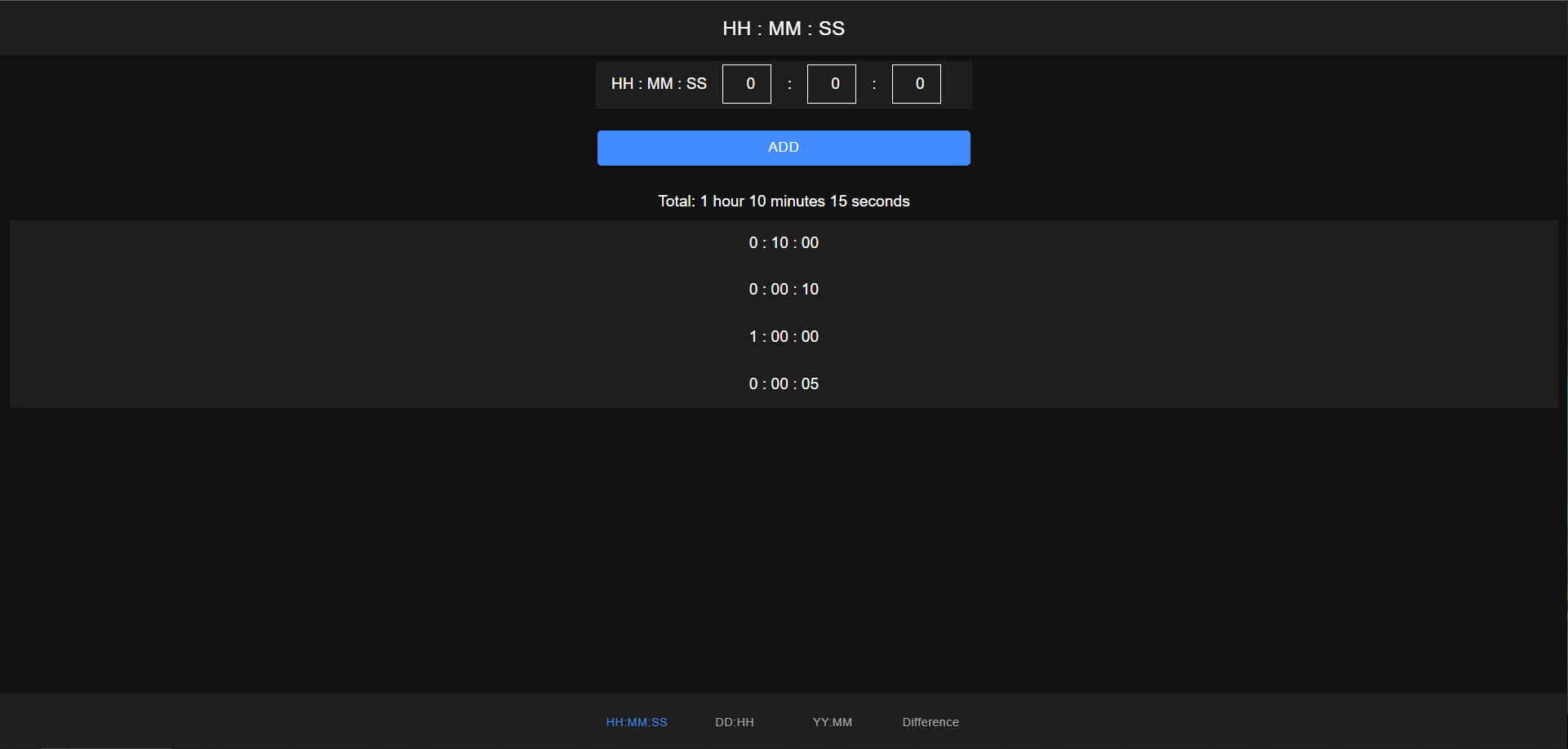Go to the YY:MM tab
The image size is (1568, 749).
point(832,722)
